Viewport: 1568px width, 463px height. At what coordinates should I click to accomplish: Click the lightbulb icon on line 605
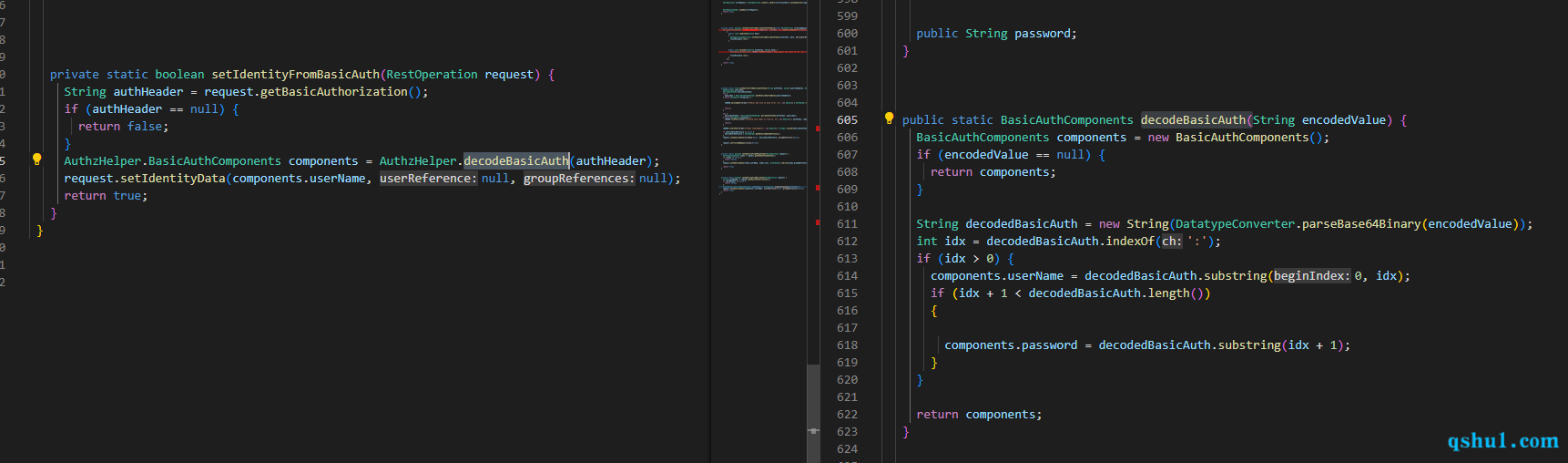[890, 118]
